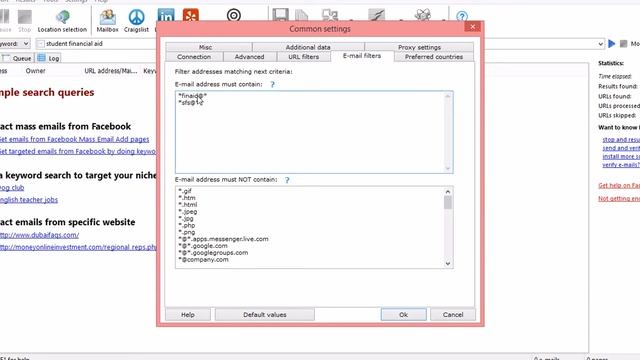Click the Cancel button
Viewport: 640px width, 360px height.
click(x=453, y=315)
